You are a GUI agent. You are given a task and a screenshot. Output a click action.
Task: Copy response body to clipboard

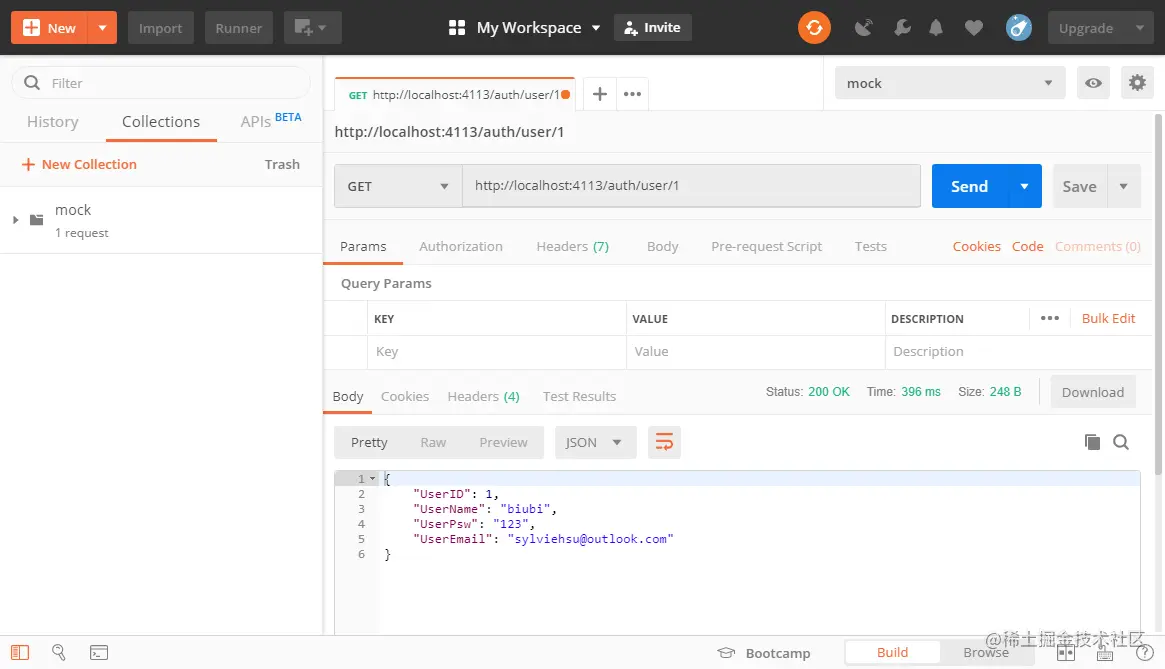pos(1092,442)
